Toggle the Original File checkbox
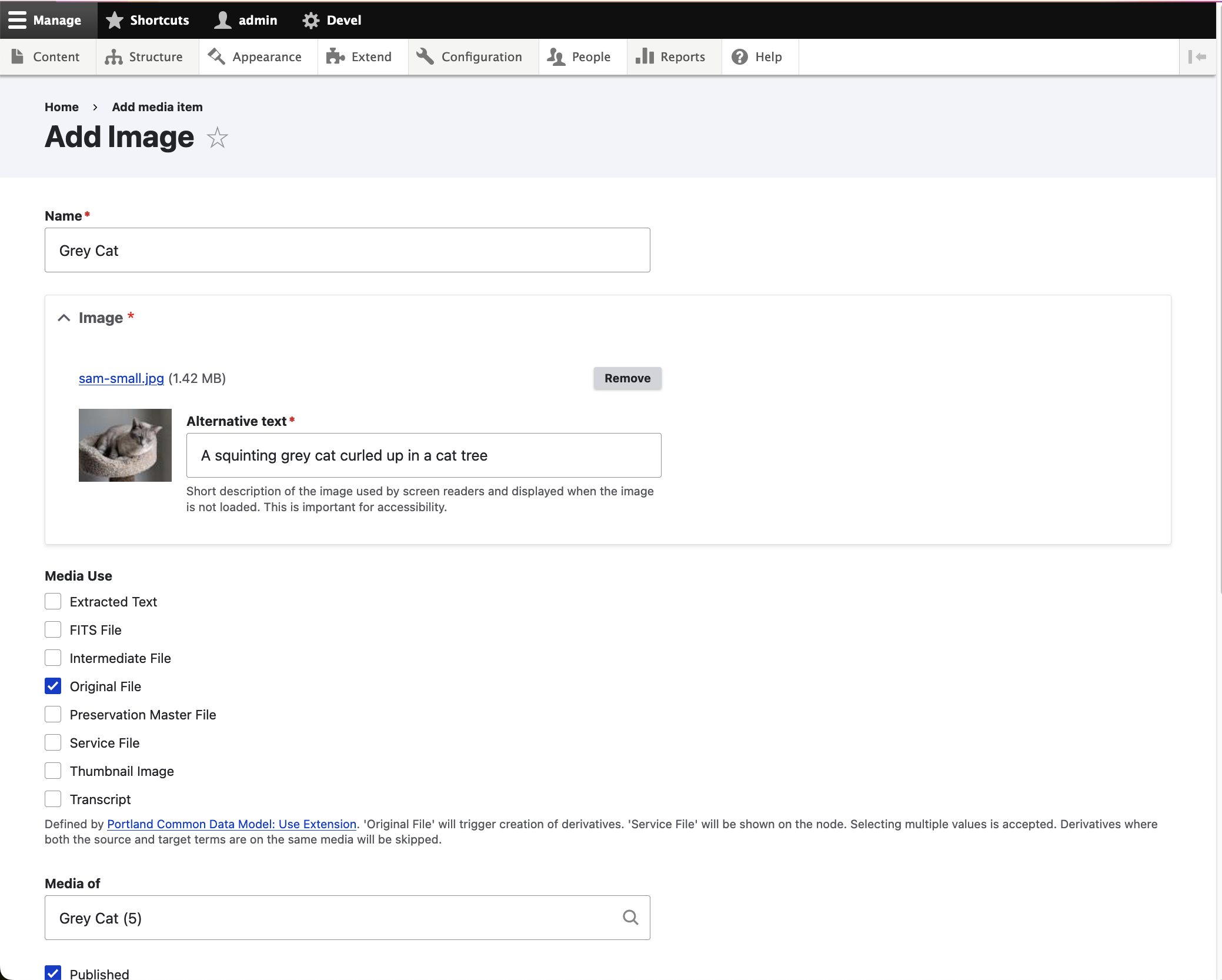Screen dimensions: 1222x980 pos(53,685)
